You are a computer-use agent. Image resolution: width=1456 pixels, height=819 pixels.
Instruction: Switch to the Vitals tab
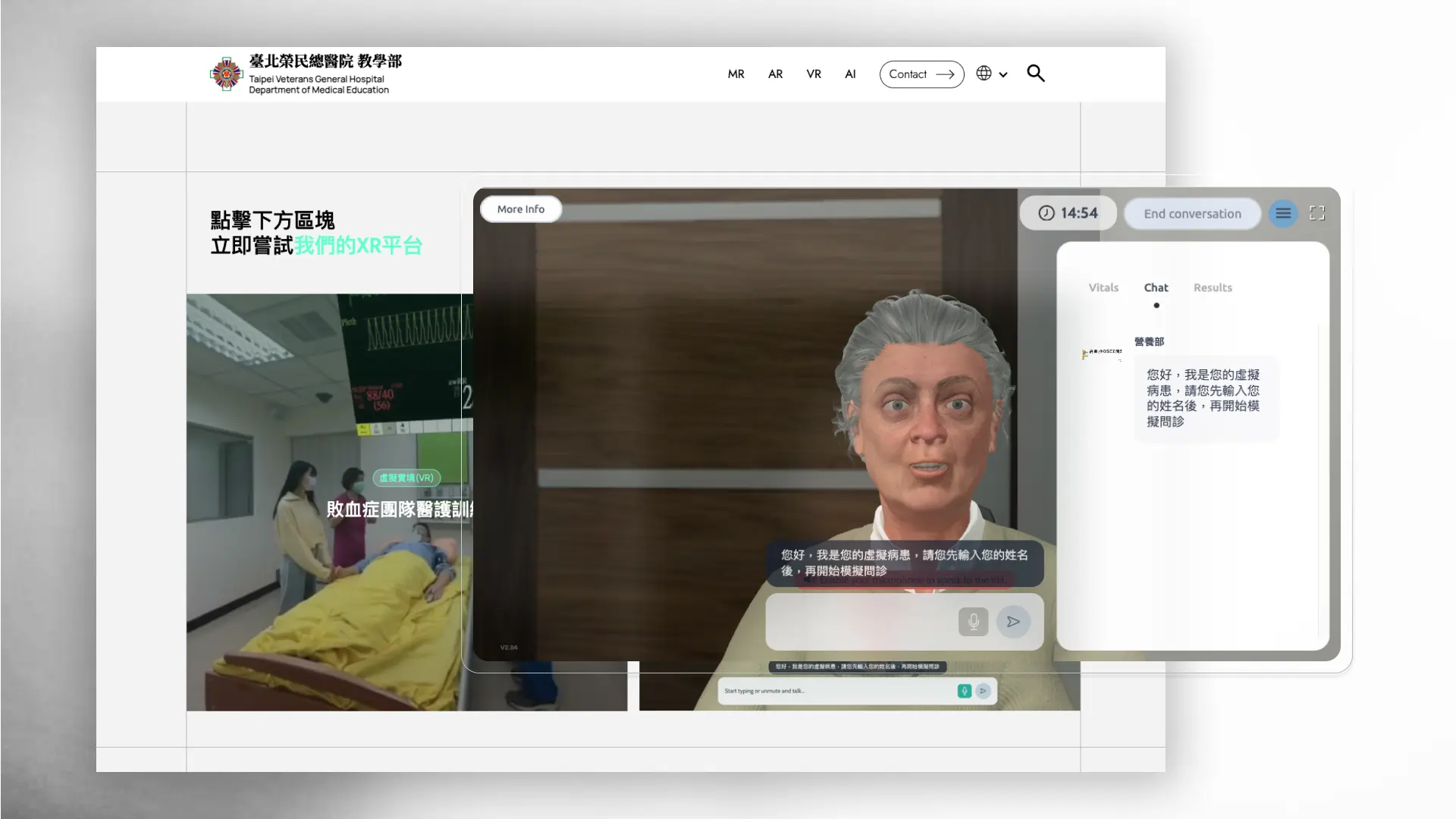click(x=1103, y=287)
